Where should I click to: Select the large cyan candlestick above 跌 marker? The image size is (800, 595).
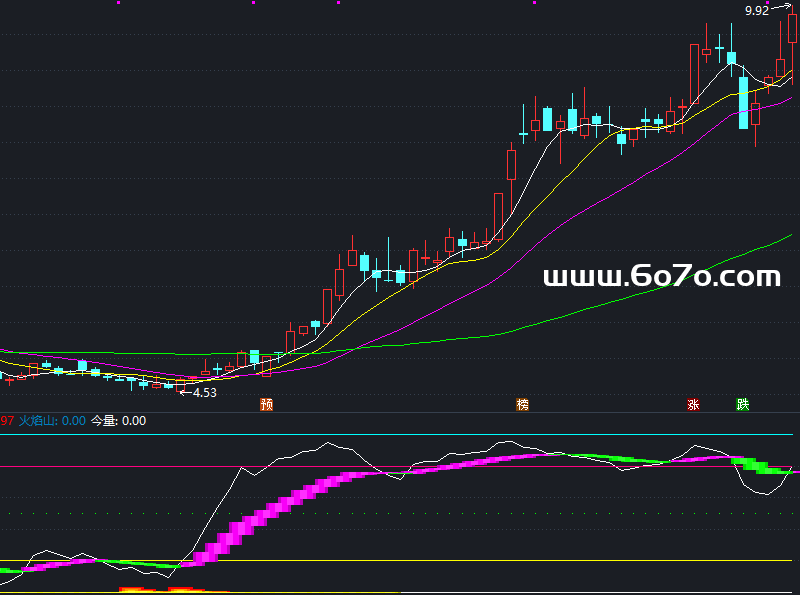tap(743, 102)
